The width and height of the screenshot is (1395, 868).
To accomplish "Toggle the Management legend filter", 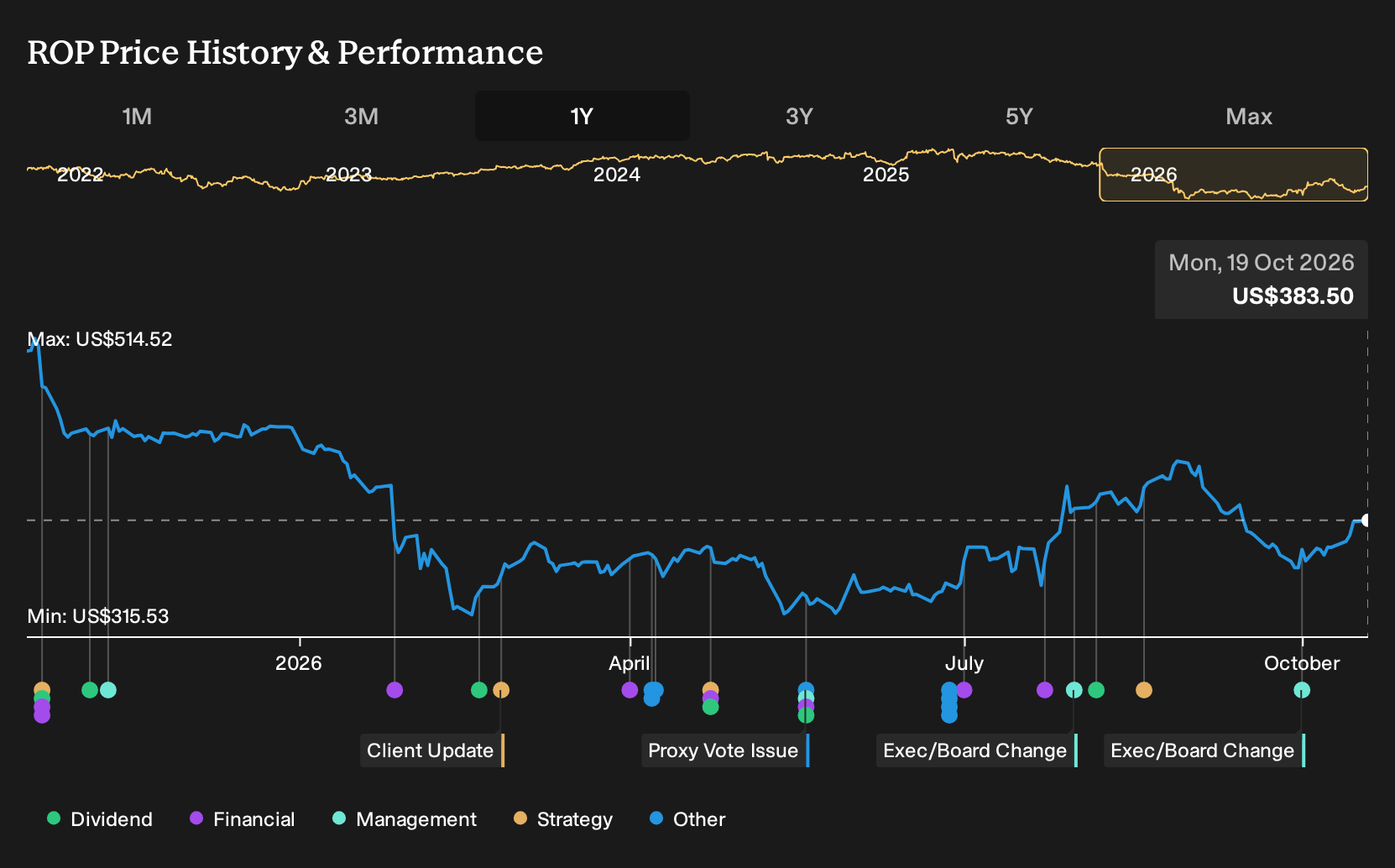I will (405, 819).
